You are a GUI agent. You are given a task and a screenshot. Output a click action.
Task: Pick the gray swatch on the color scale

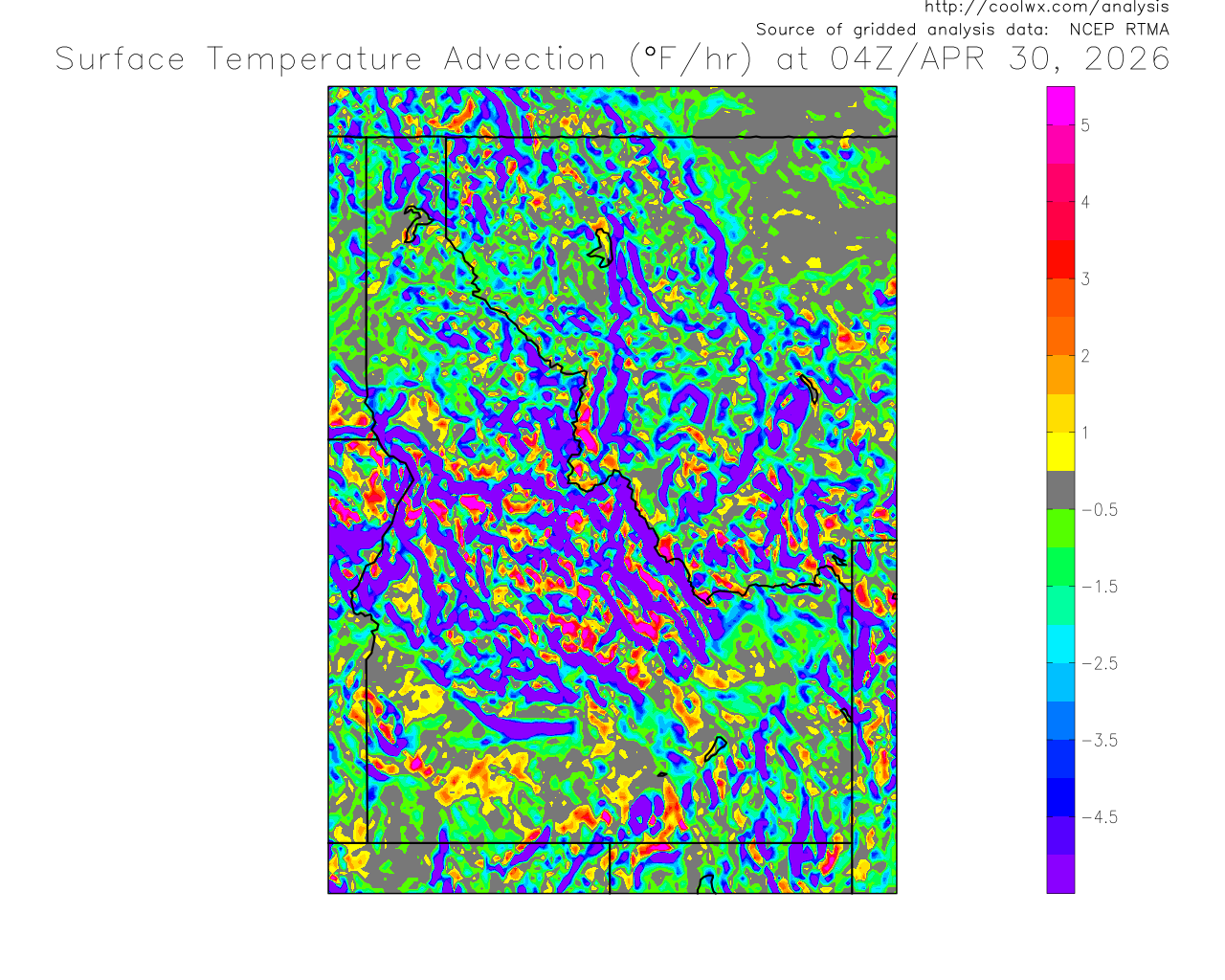click(1060, 490)
